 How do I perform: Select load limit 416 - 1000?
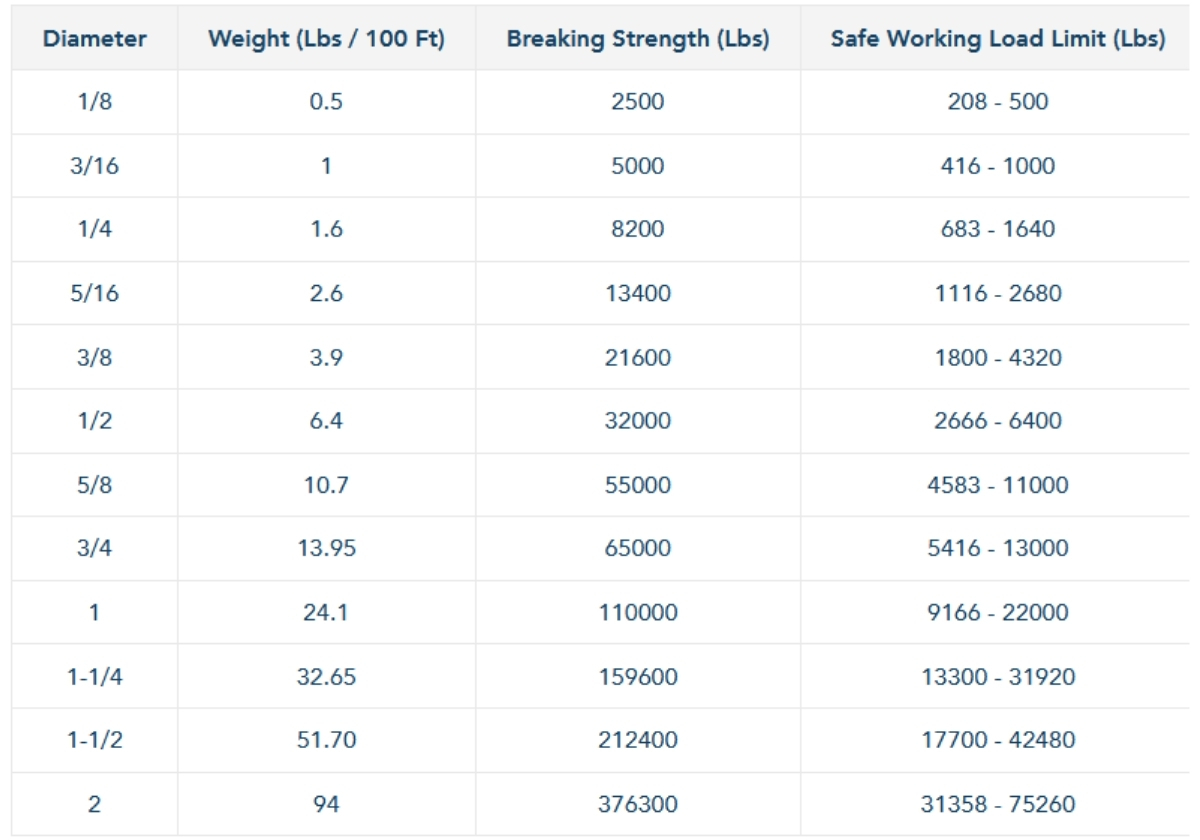pyautogui.click(x=997, y=165)
